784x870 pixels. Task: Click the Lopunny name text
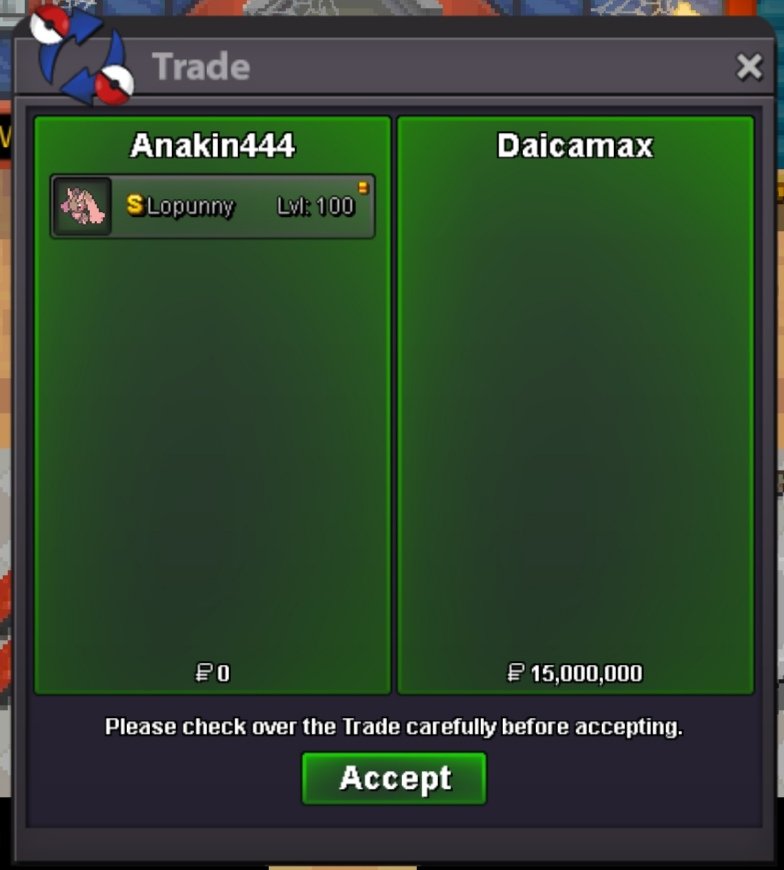click(x=190, y=206)
